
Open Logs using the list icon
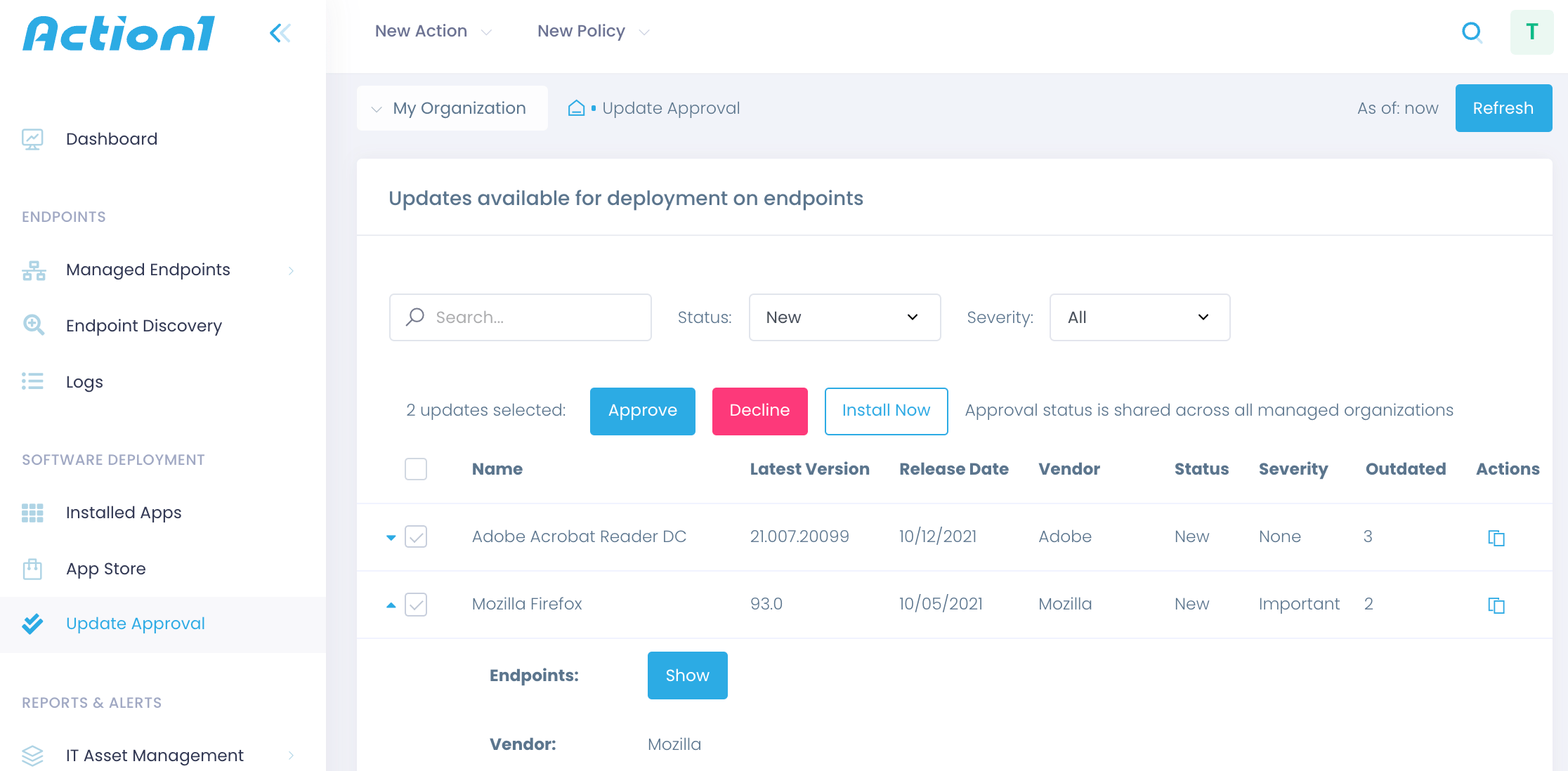click(32, 381)
